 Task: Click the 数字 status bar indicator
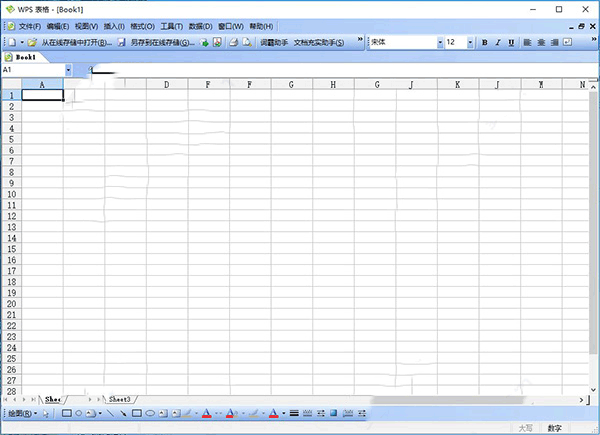(x=554, y=428)
